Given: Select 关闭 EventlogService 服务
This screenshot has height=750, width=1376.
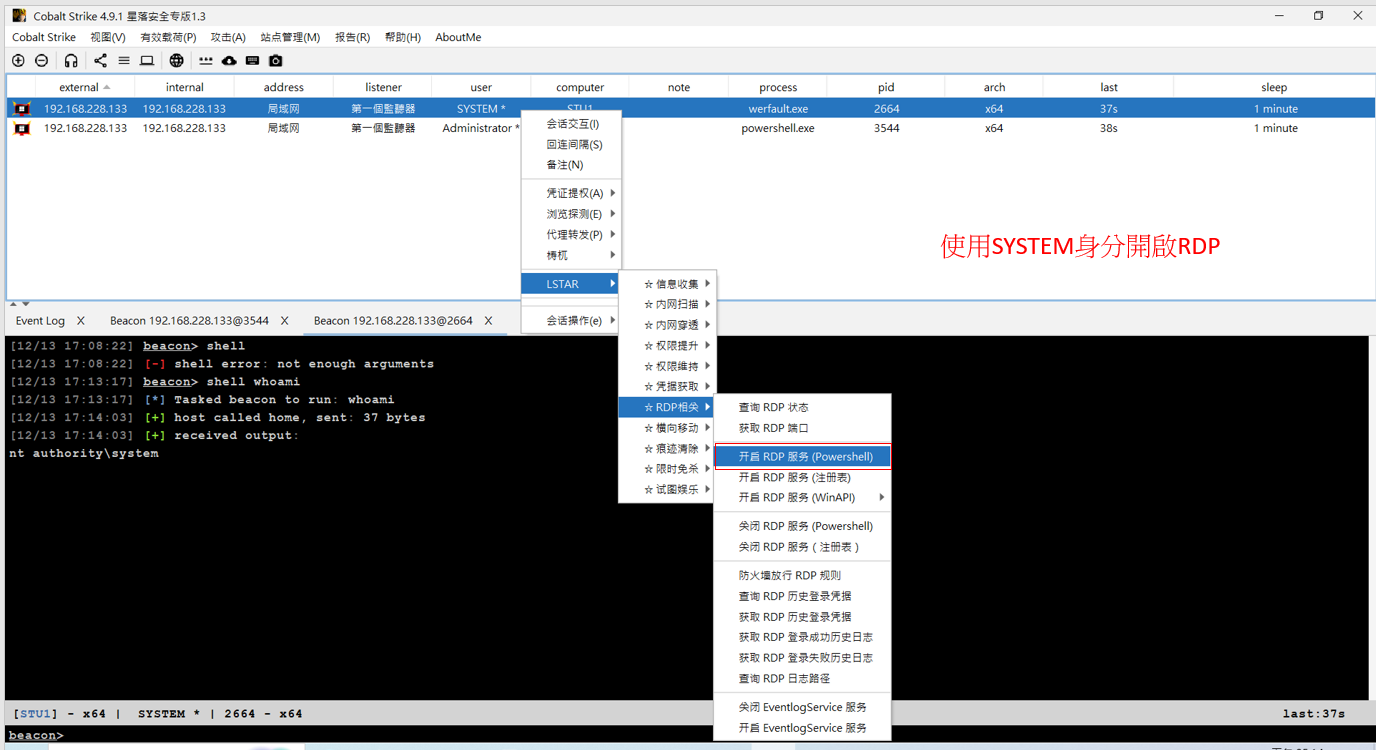Looking at the screenshot, I should point(802,707).
